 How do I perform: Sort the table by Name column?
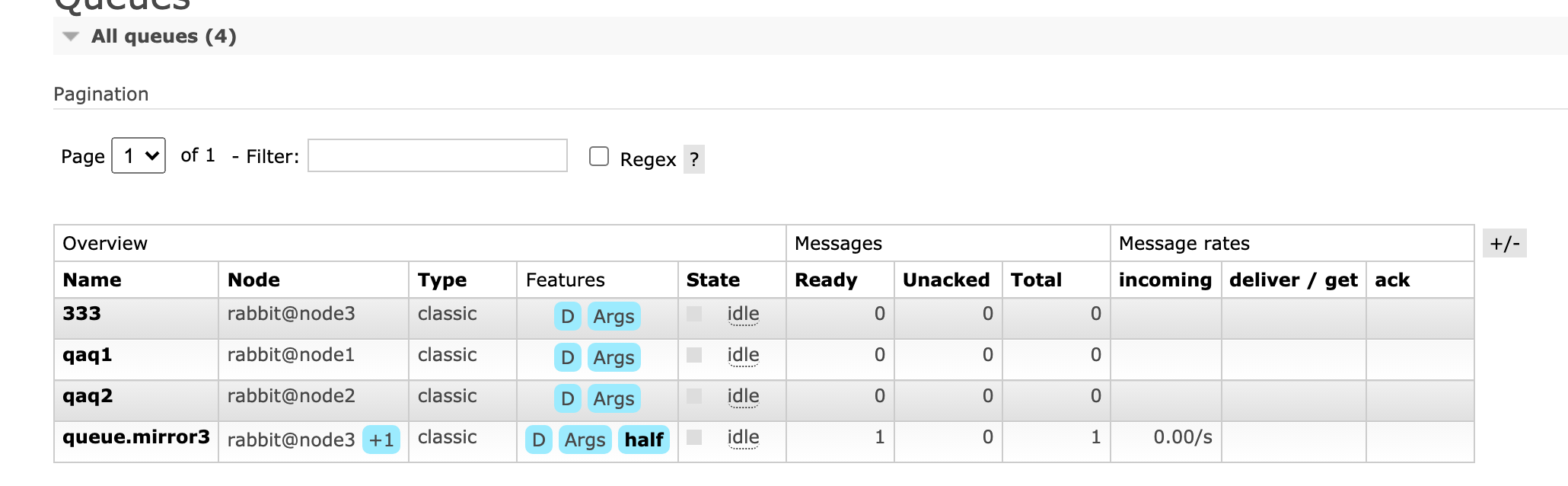pyautogui.click(x=92, y=280)
